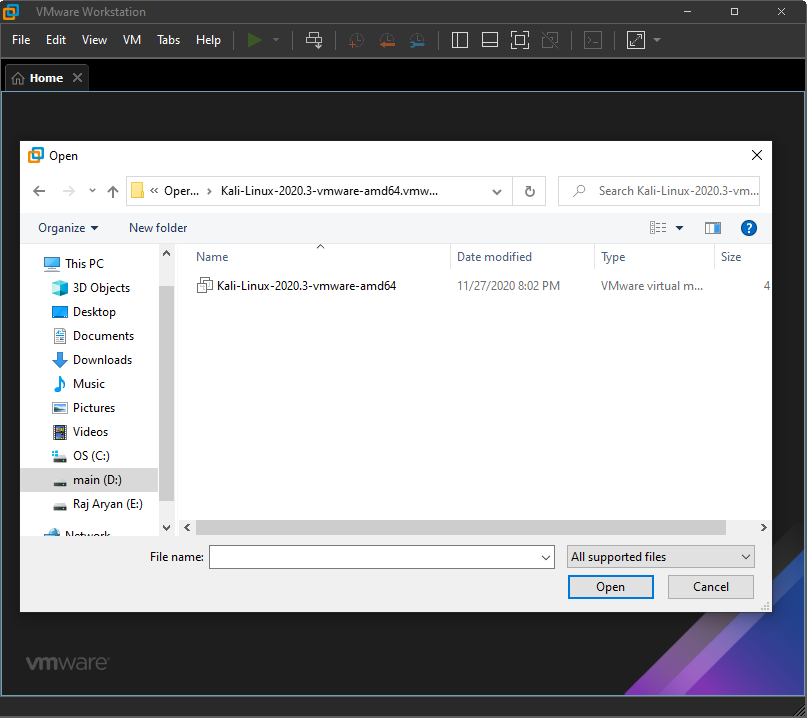Click the Back arrow in Open dialog
This screenshot has height=718, width=807.
click(x=39, y=191)
